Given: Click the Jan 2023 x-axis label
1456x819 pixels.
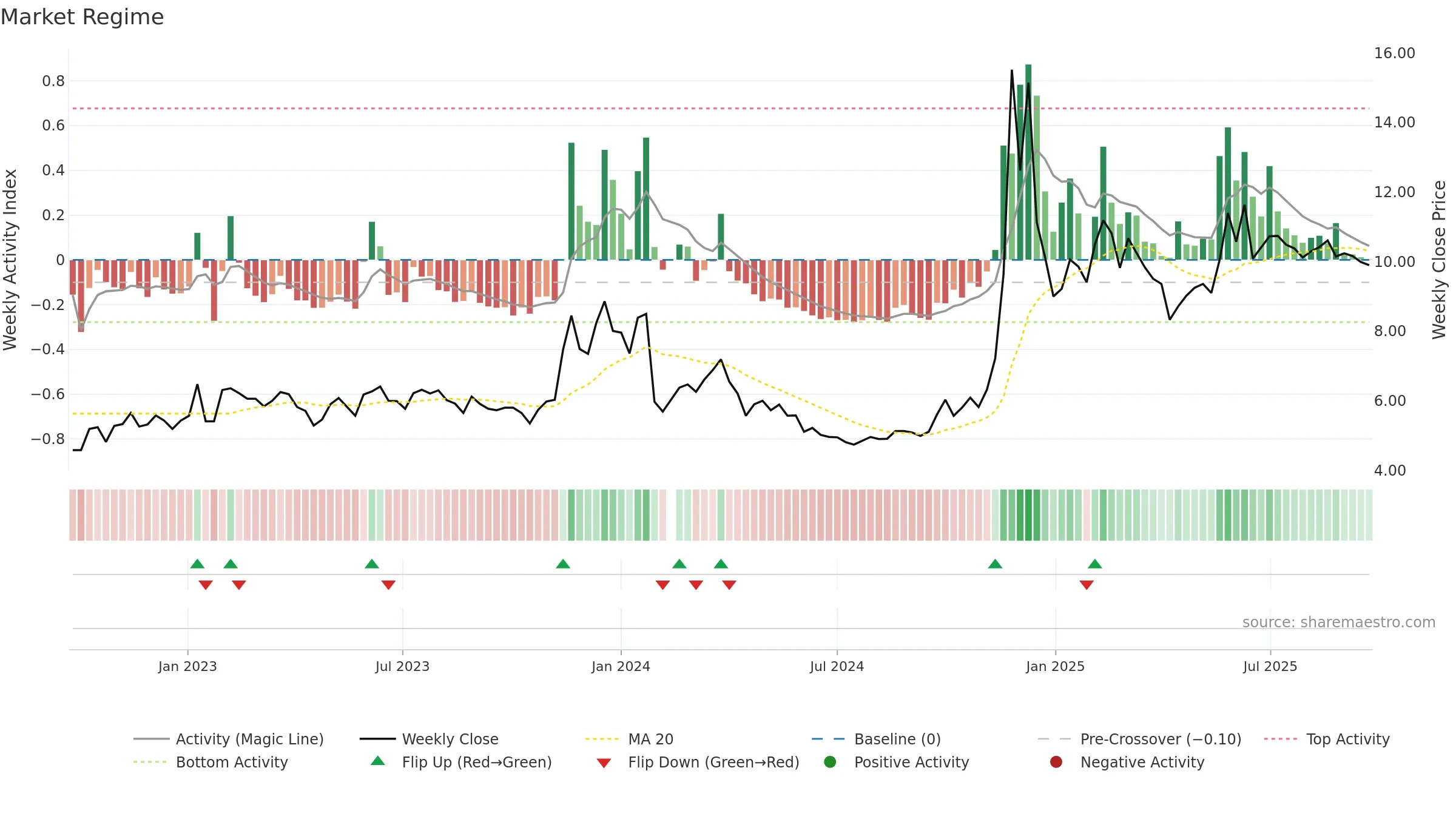Looking at the screenshot, I should (x=187, y=666).
